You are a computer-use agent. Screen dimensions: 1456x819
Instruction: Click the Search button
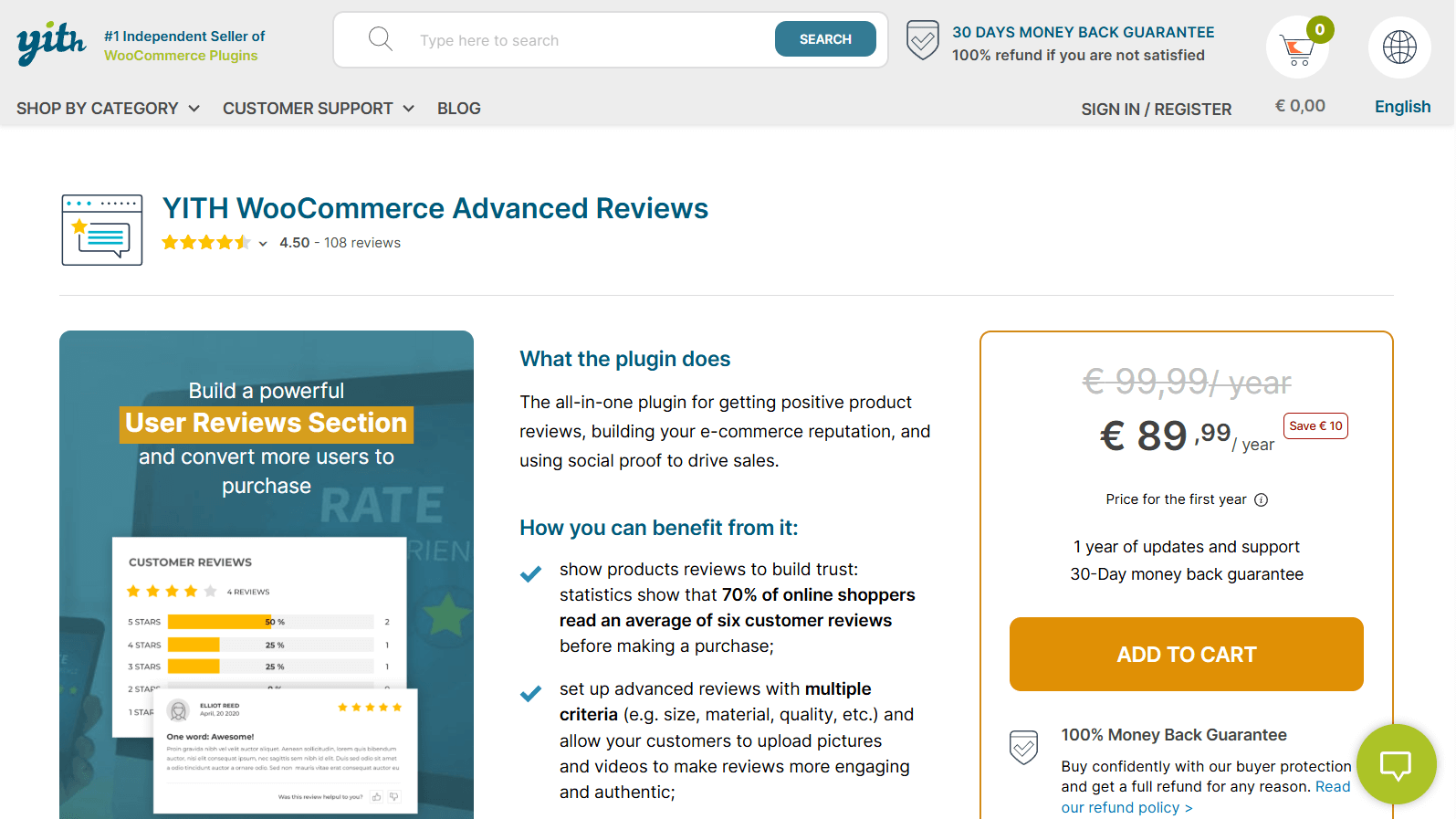825,39
